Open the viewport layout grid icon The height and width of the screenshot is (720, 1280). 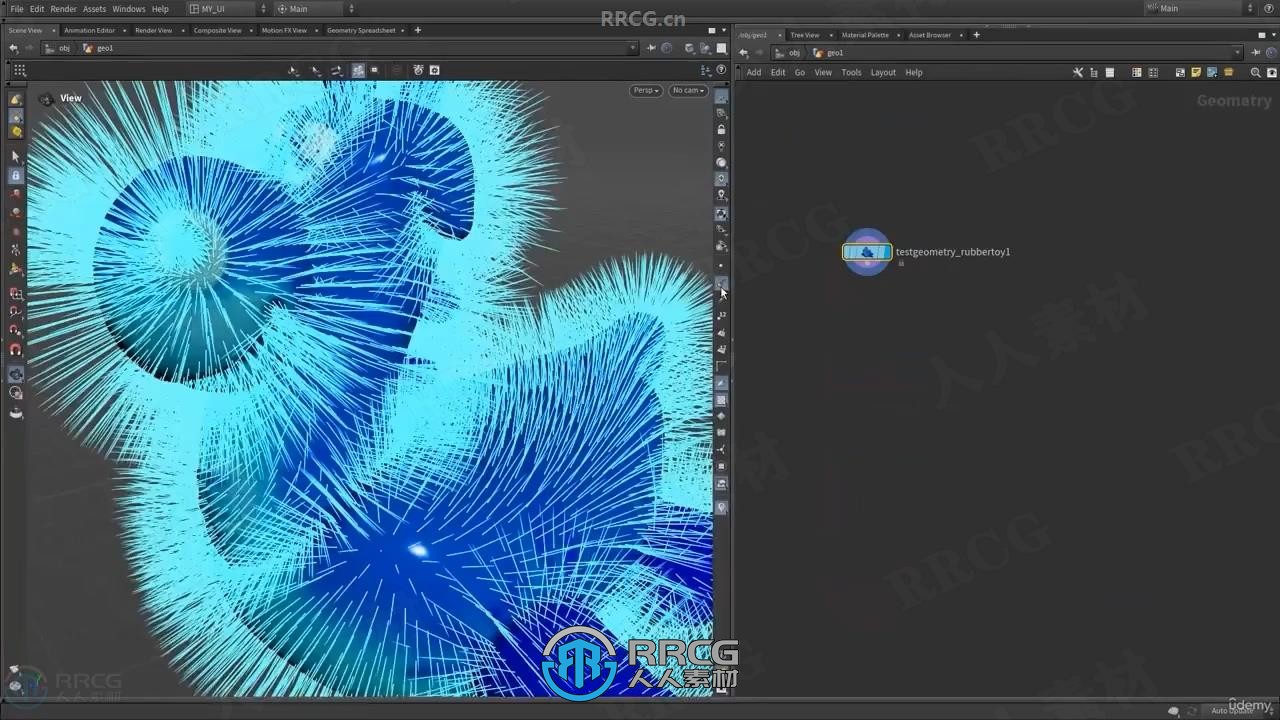[x=19, y=70]
